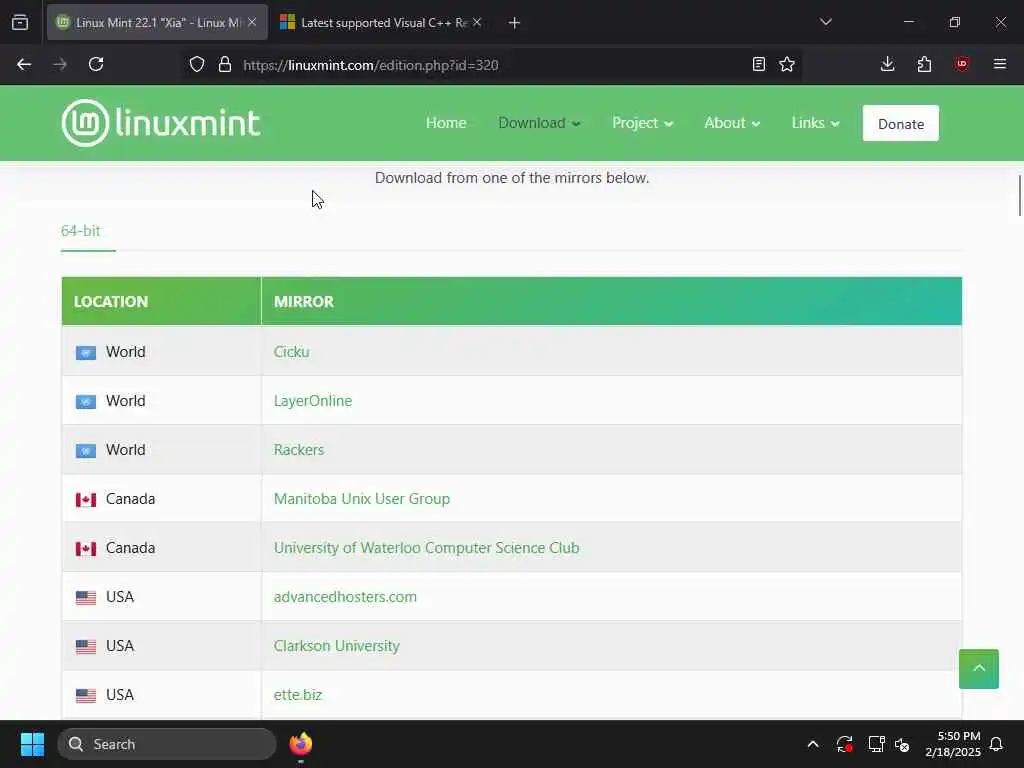Click Canada in the Manitoba row
This screenshot has height=768, width=1024.
point(131,498)
